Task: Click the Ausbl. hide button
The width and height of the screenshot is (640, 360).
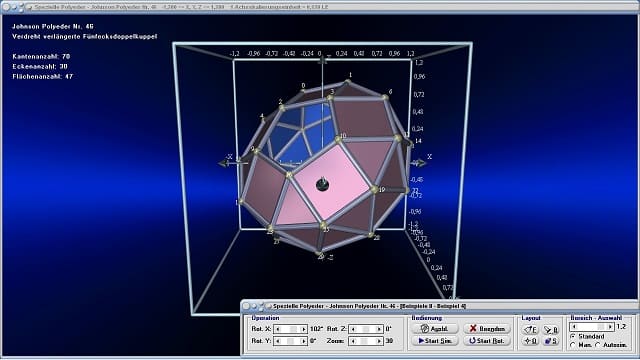Action: point(435,329)
